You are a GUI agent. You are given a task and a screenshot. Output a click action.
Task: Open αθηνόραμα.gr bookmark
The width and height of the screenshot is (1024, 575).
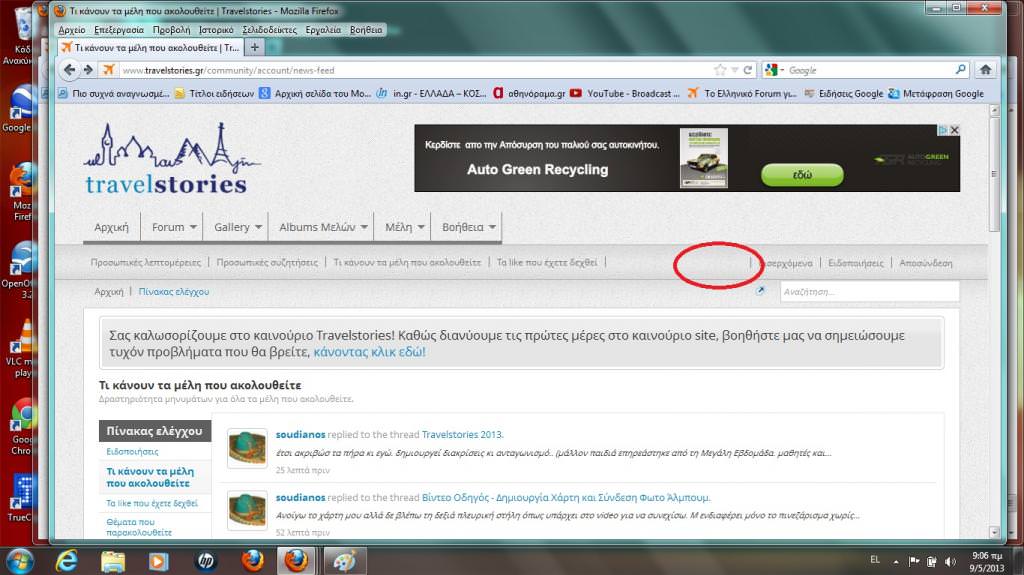coord(529,93)
